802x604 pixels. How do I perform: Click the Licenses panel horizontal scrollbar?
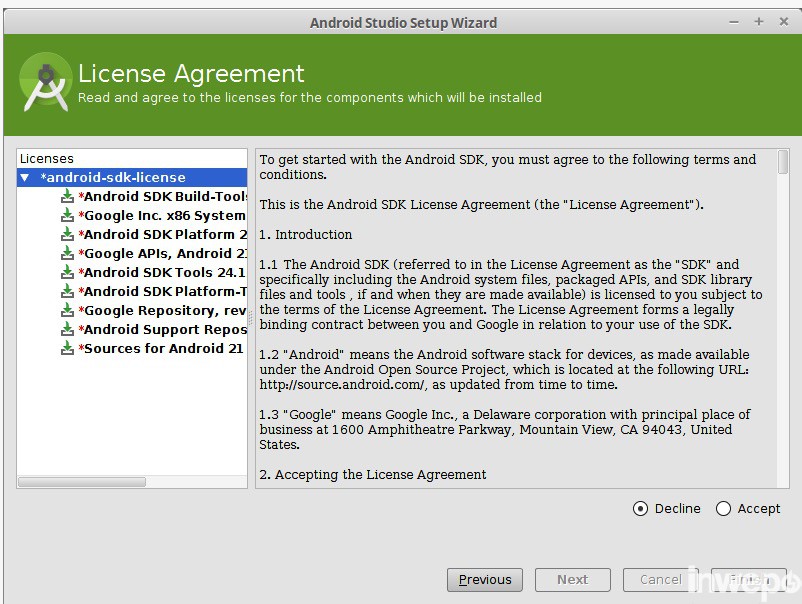click(x=82, y=482)
